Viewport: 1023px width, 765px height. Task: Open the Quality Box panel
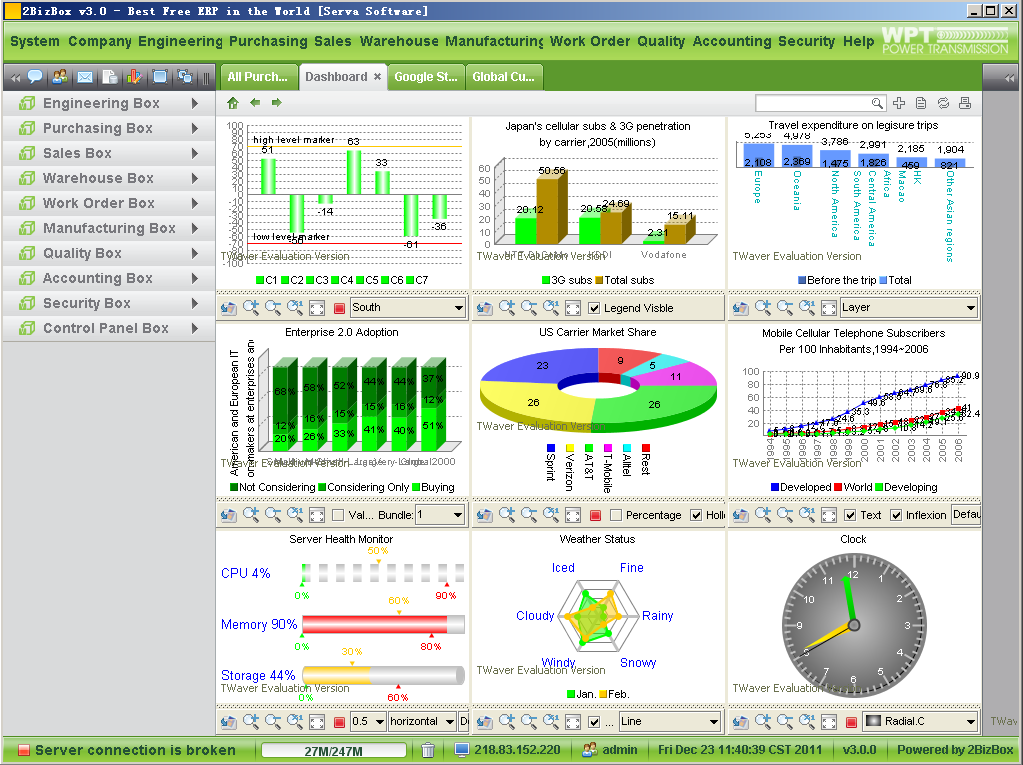pyautogui.click(x=109, y=253)
